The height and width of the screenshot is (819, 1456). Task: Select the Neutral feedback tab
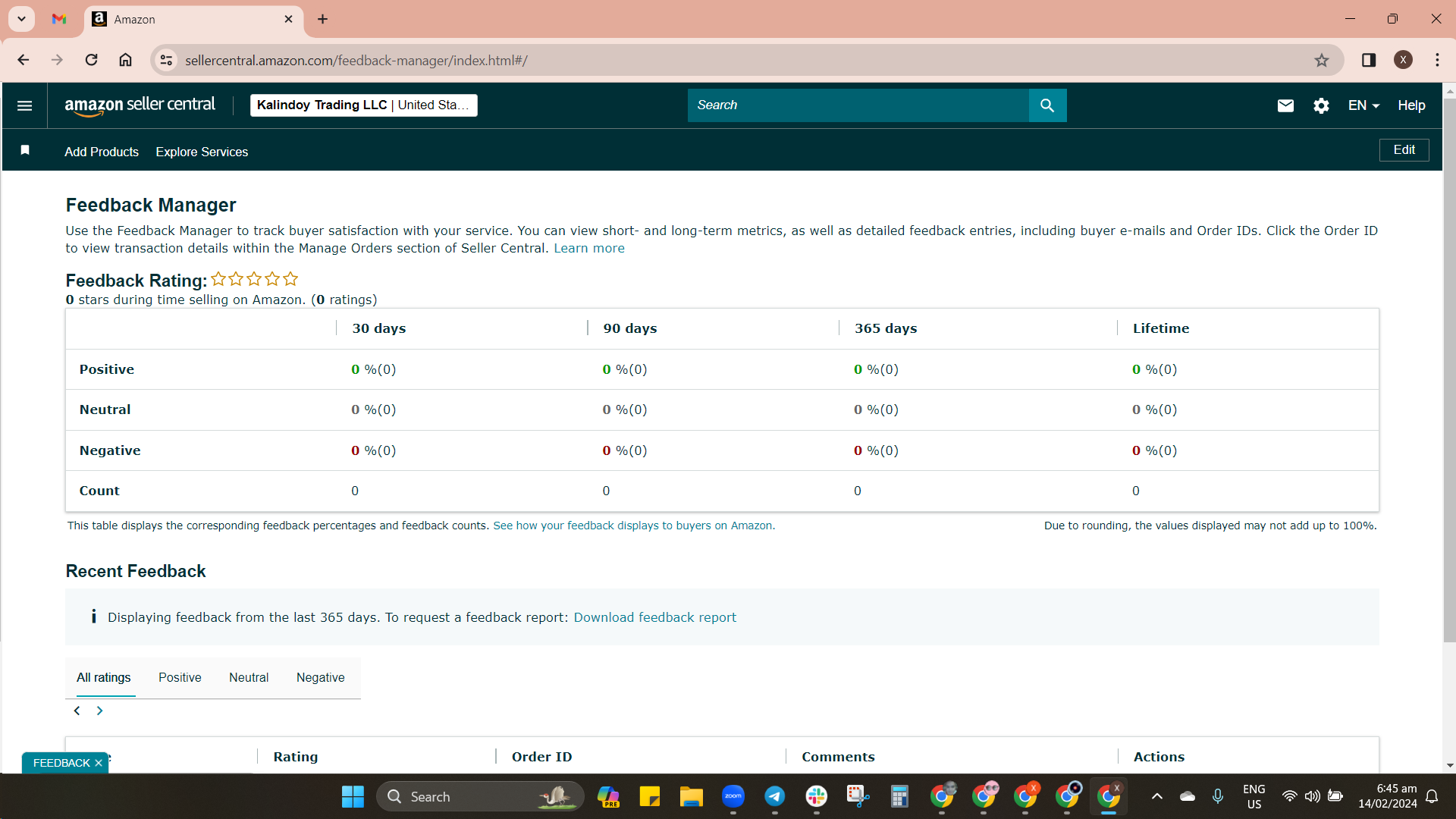click(249, 677)
